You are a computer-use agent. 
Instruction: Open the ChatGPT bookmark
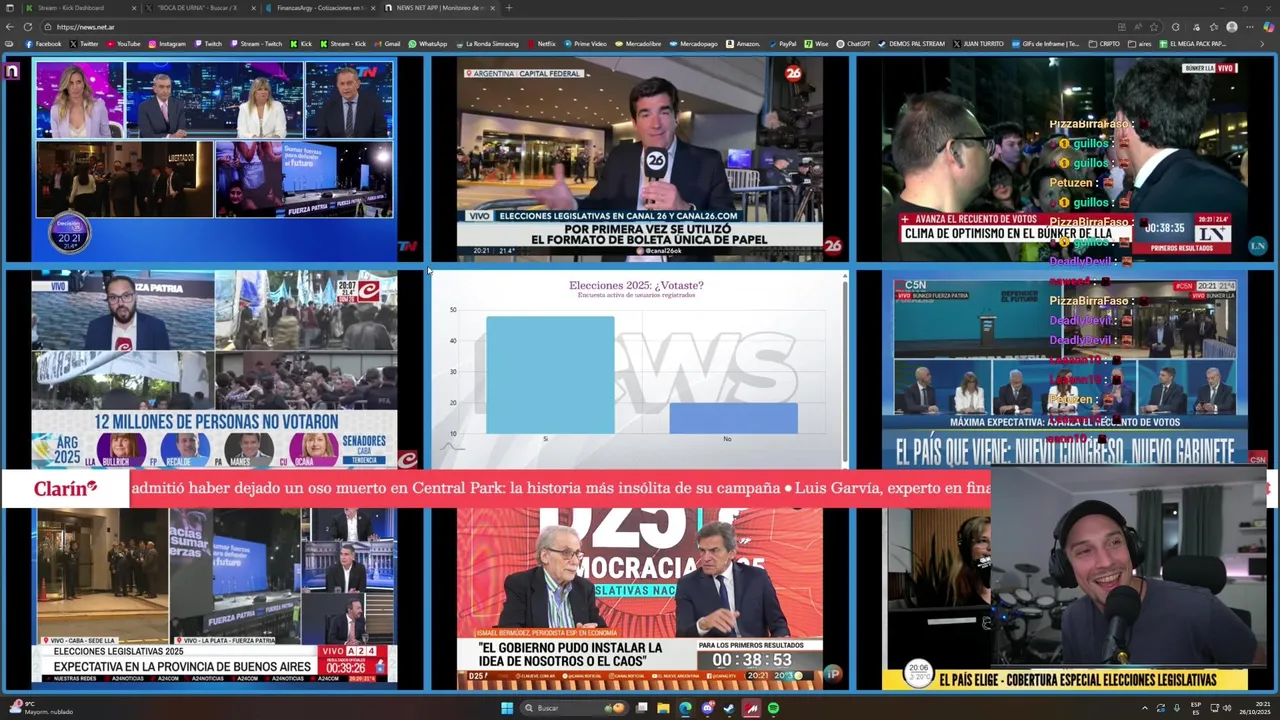[x=853, y=44]
